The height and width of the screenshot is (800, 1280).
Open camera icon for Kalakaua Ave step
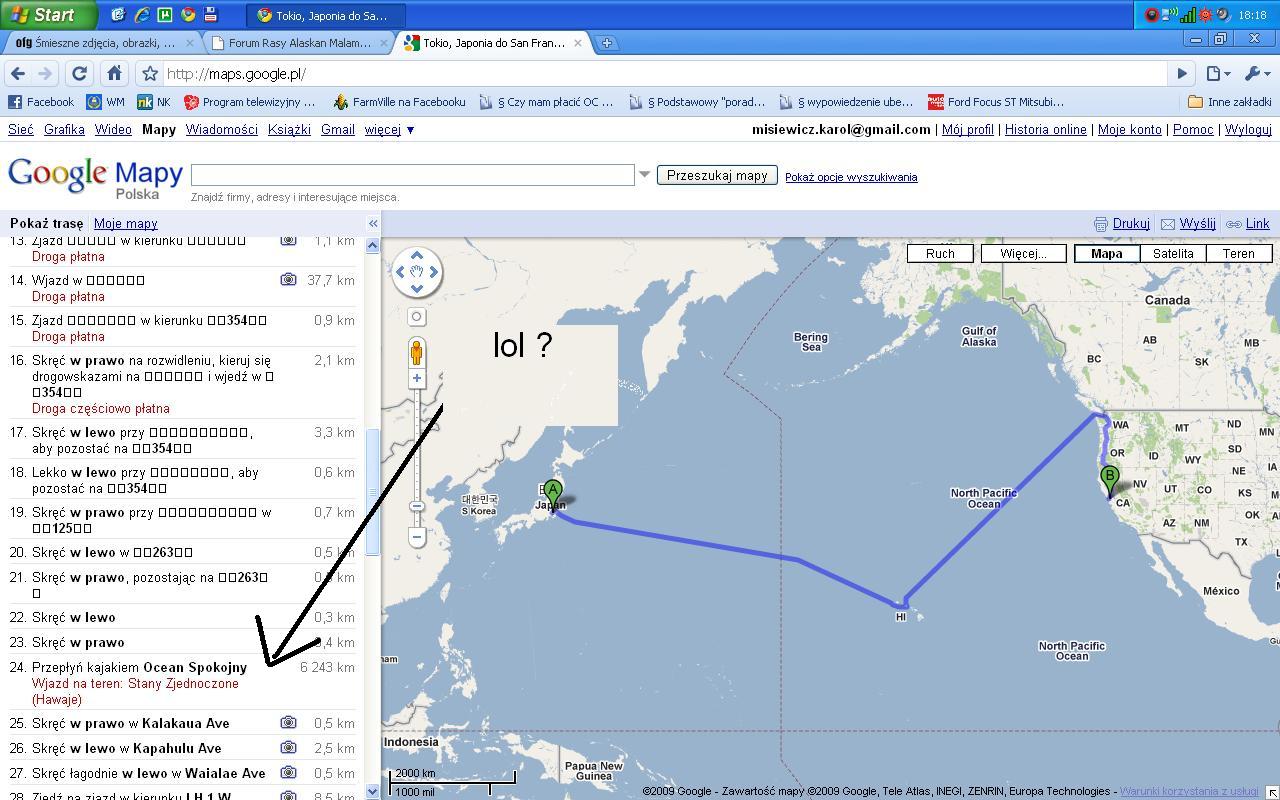(x=288, y=723)
